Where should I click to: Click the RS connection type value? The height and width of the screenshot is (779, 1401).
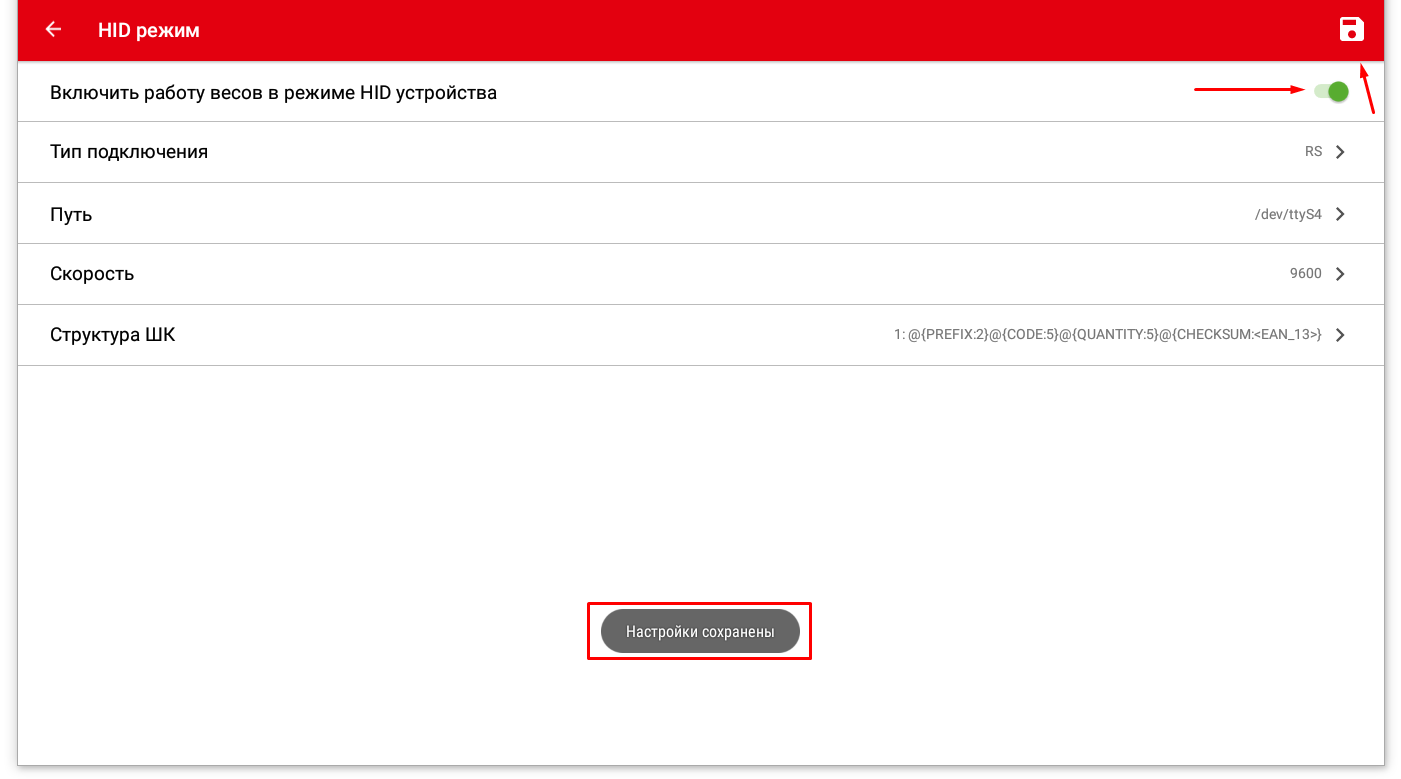1312,152
